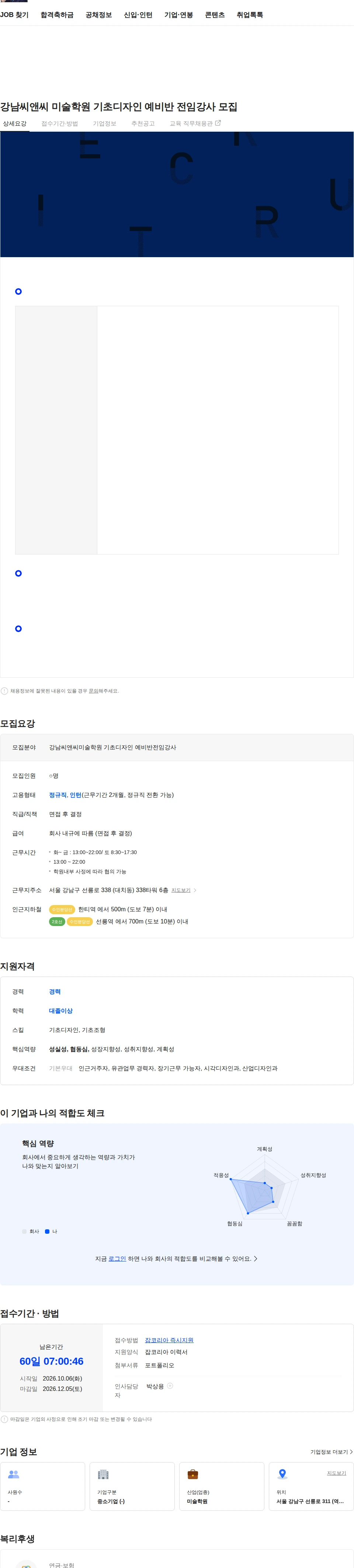The height and width of the screenshot is (1568, 354).
Task: Click the info icon beside 채용정보 notice
Action: [x=4, y=691]
